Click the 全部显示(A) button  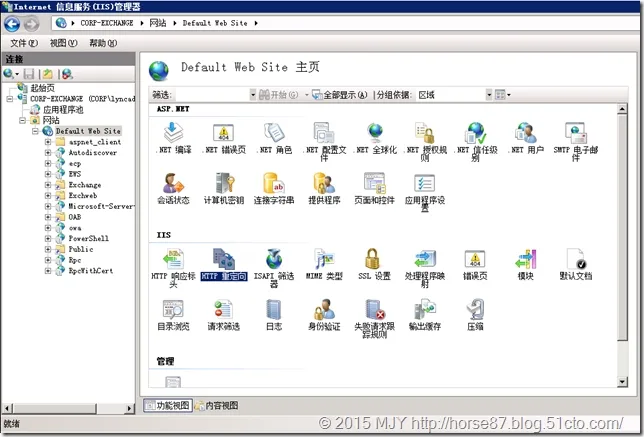click(x=340, y=95)
